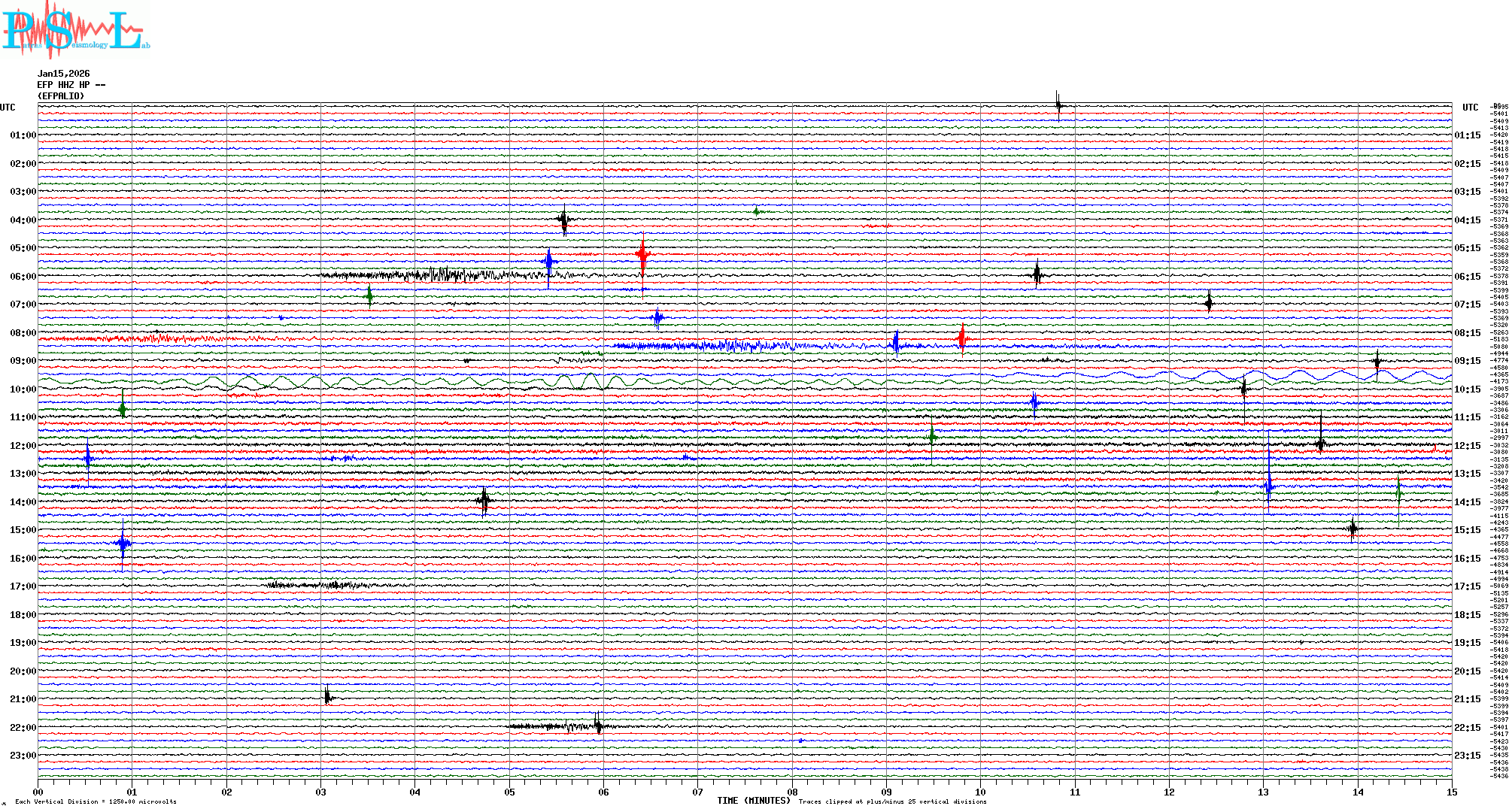Image resolution: width=1512 pixels, height=812 pixels.
Task: Click minute 15 on the bottom axis
Action: 1451,792
